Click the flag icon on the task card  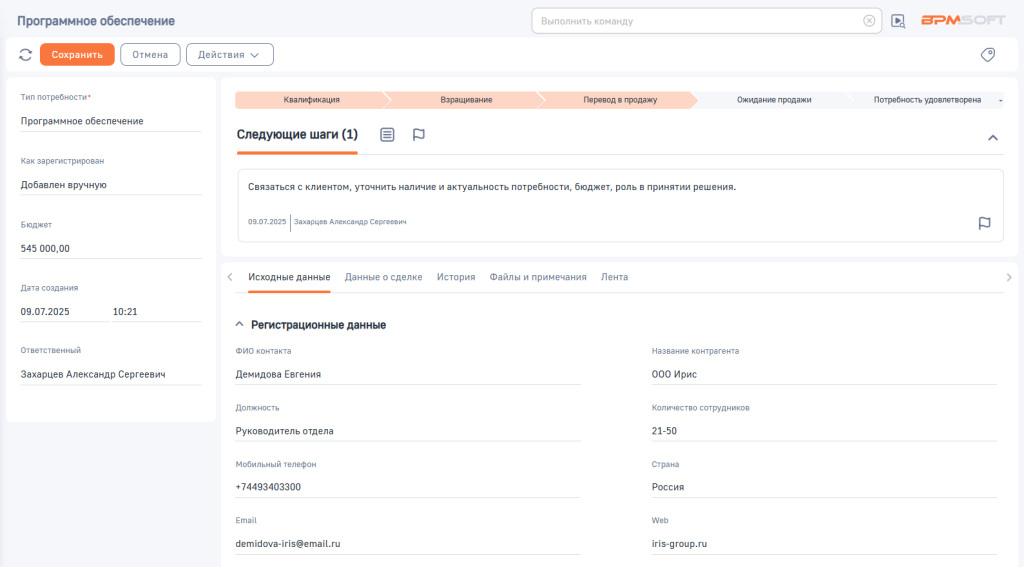pos(984,223)
